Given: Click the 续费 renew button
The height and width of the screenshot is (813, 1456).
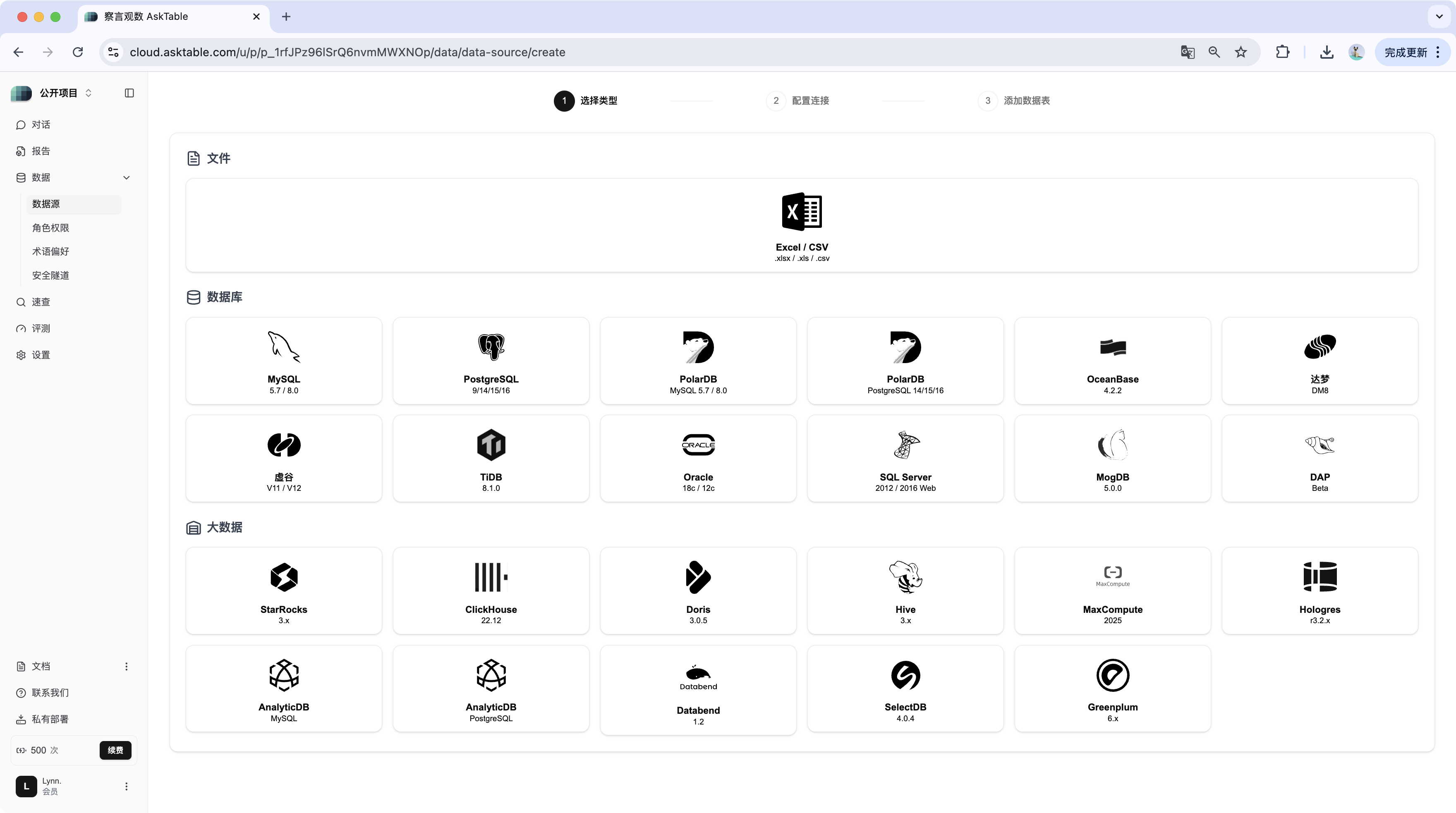Looking at the screenshot, I should (x=115, y=750).
